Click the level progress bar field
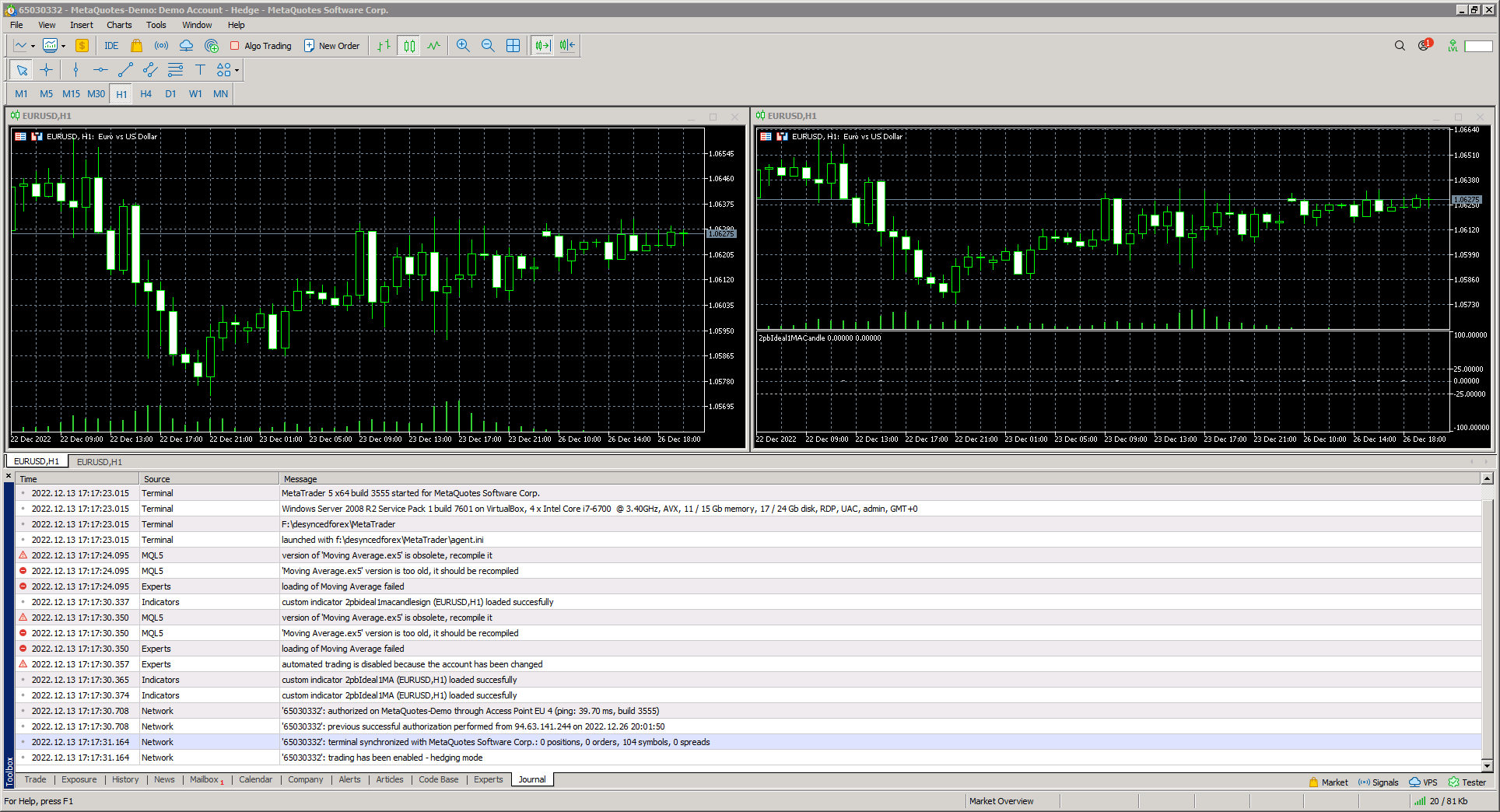The image size is (1500, 812). pos(1478,46)
